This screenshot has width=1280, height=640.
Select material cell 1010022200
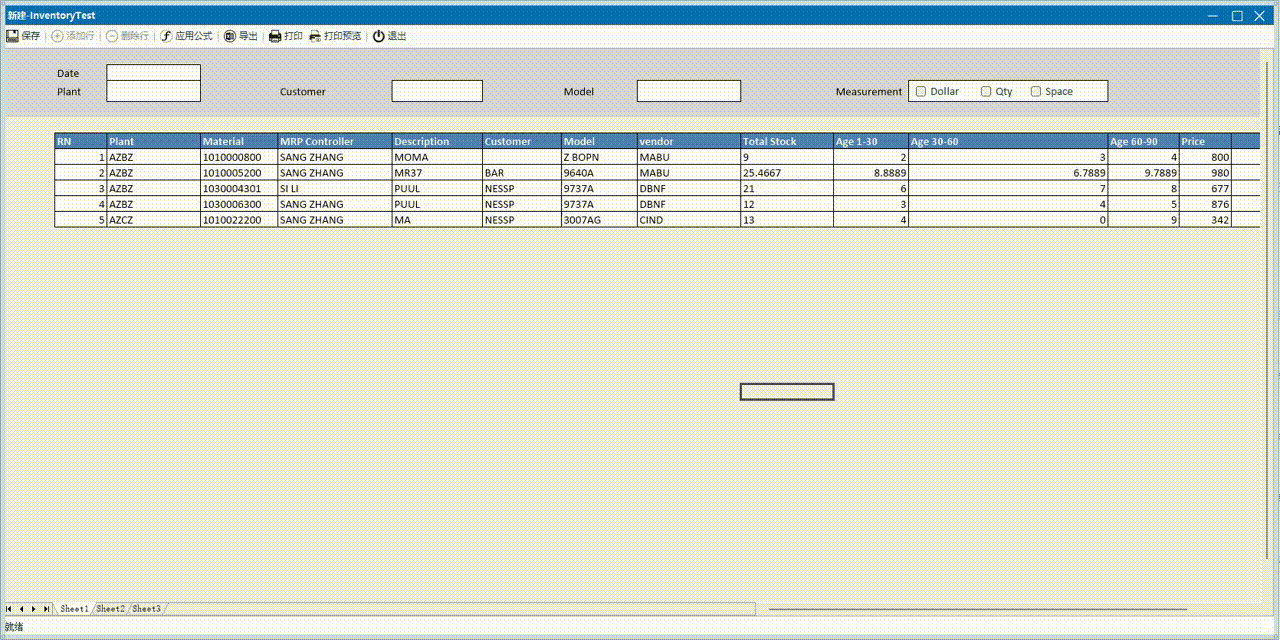pyautogui.click(x=239, y=220)
